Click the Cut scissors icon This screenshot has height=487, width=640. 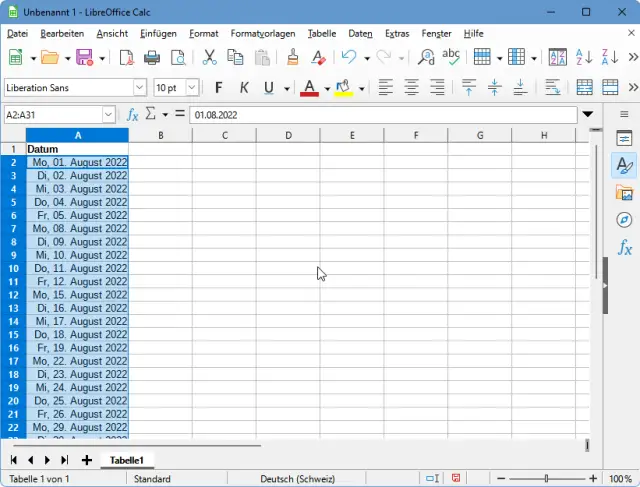[210, 58]
